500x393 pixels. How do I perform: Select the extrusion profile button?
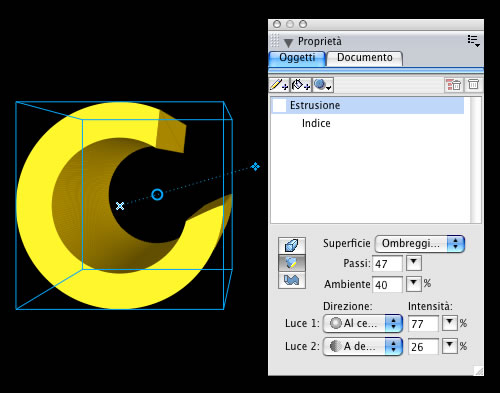[x=292, y=280]
